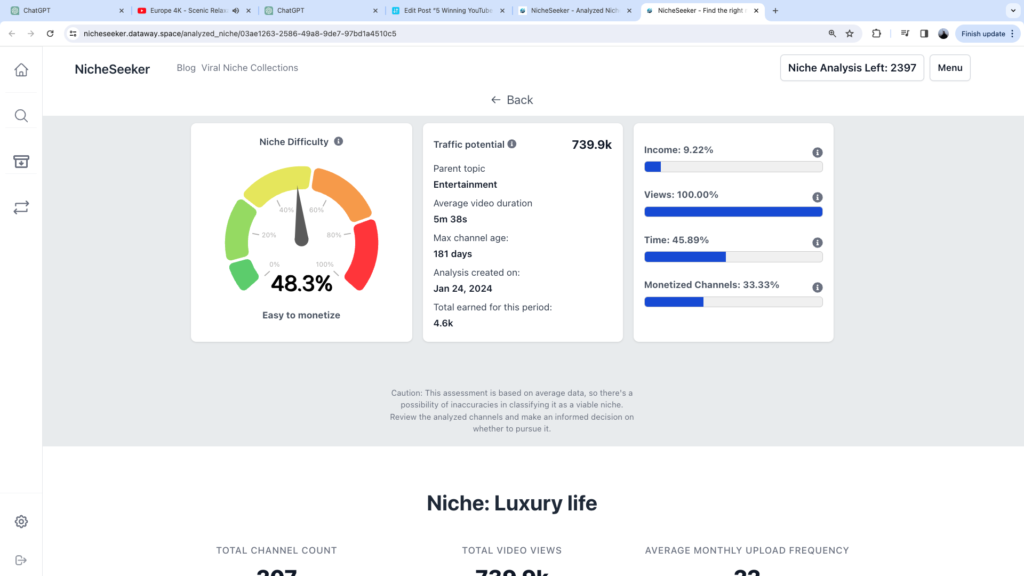The height and width of the screenshot is (576, 1024).
Task: Bookmark the page with the star icon
Action: pos(850,33)
